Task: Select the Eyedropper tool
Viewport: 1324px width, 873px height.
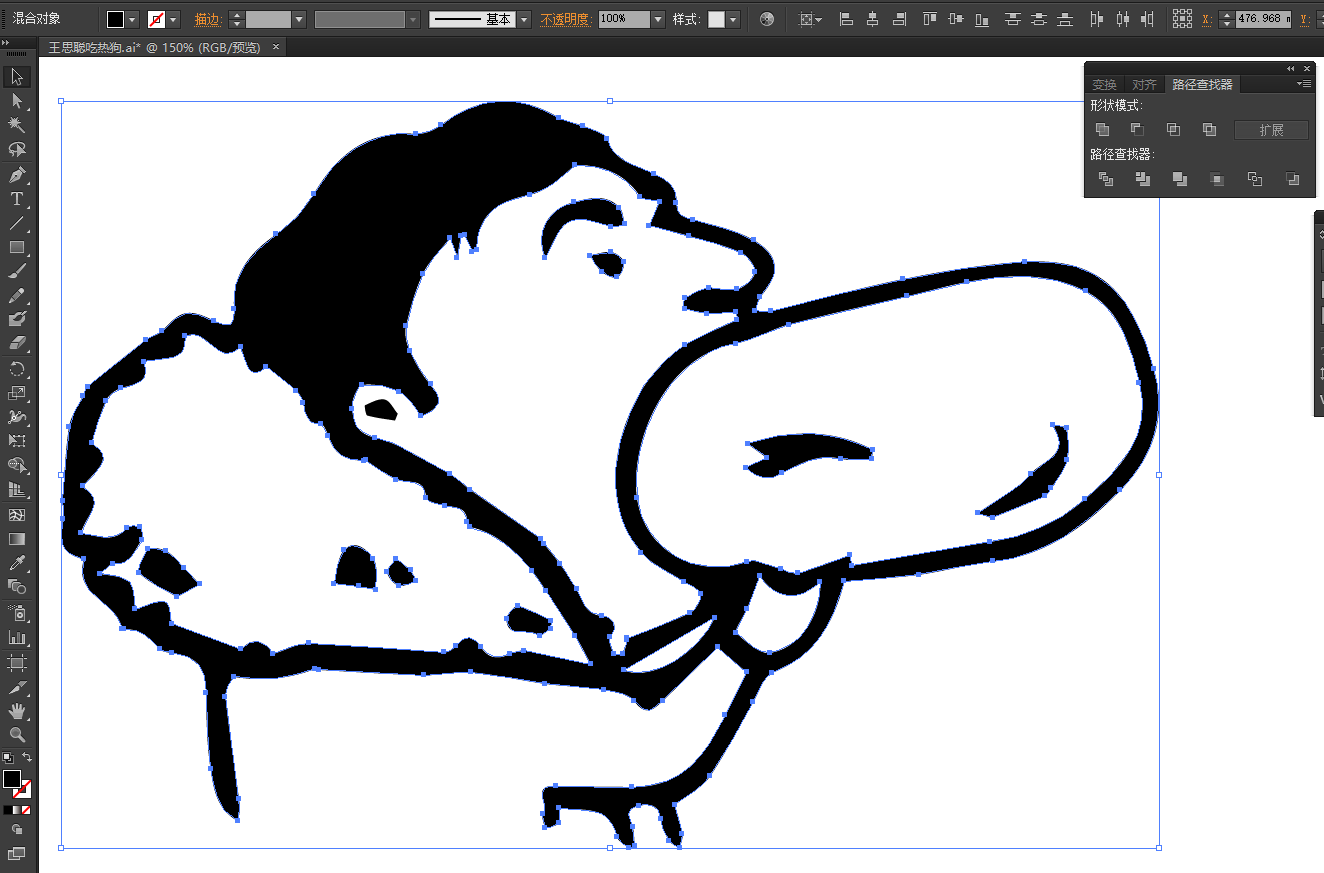Action: click(17, 563)
